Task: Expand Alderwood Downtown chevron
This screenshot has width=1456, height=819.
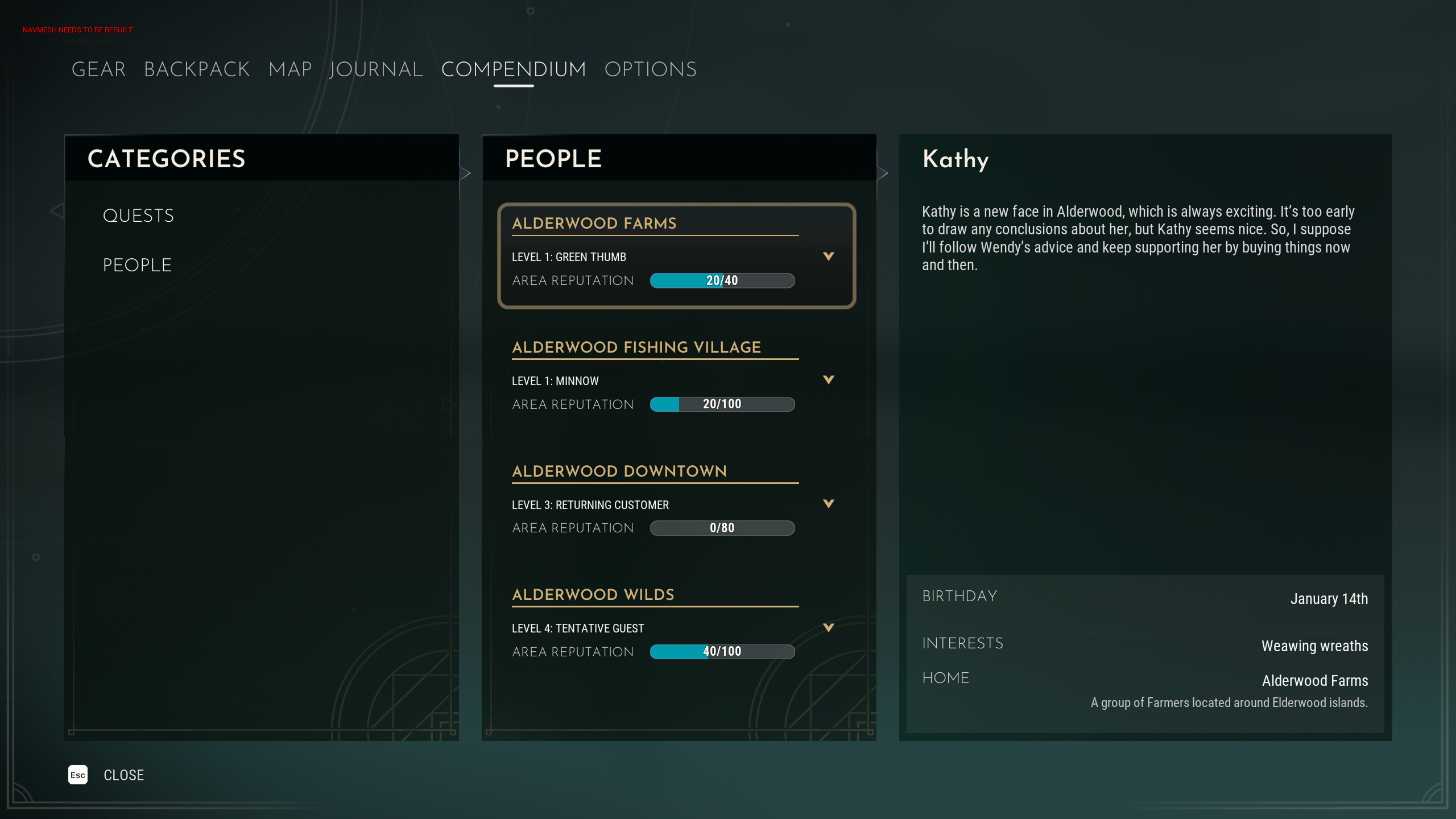Action: [x=829, y=504]
